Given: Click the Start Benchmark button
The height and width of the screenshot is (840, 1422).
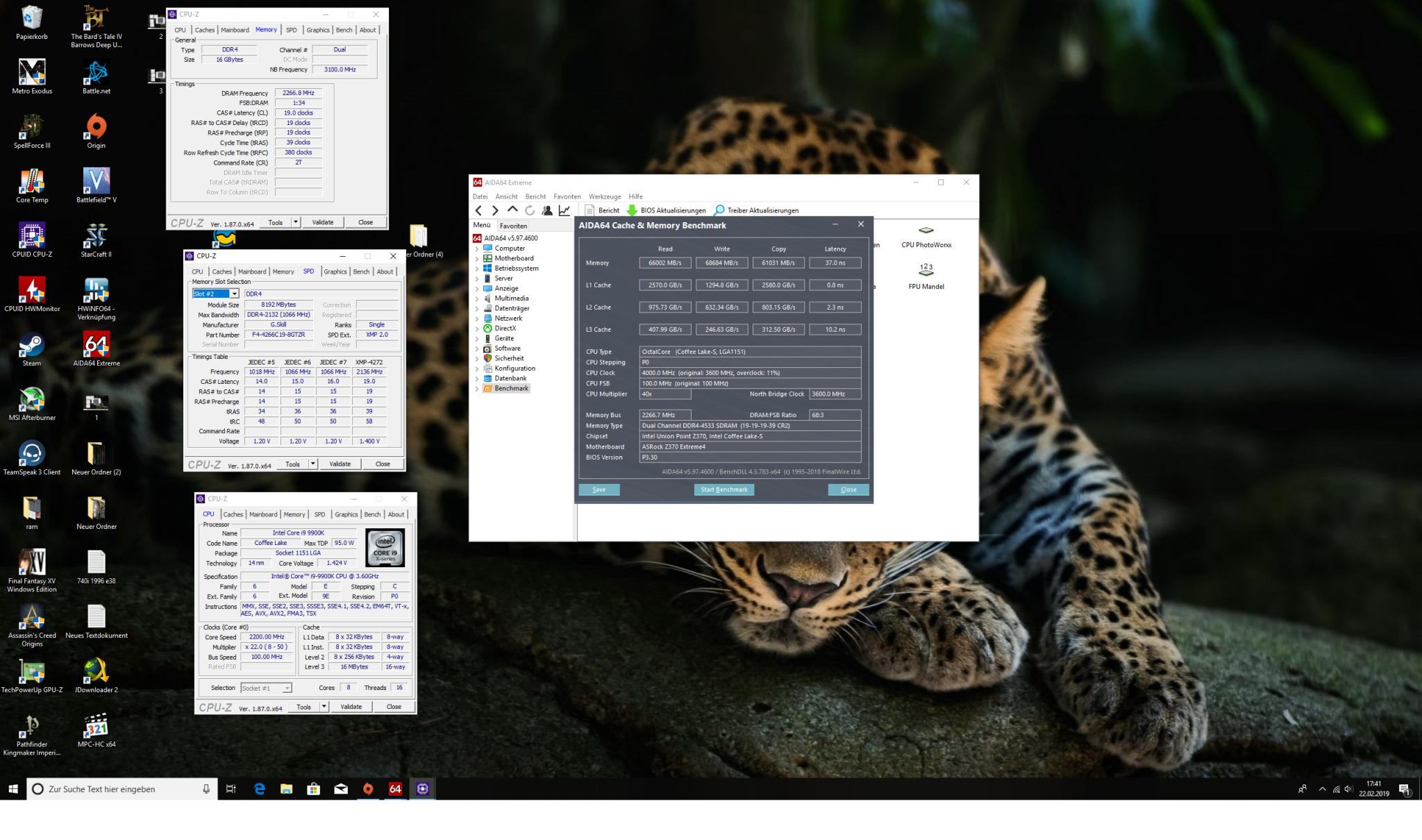Looking at the screenshot, I should point(723,489).
